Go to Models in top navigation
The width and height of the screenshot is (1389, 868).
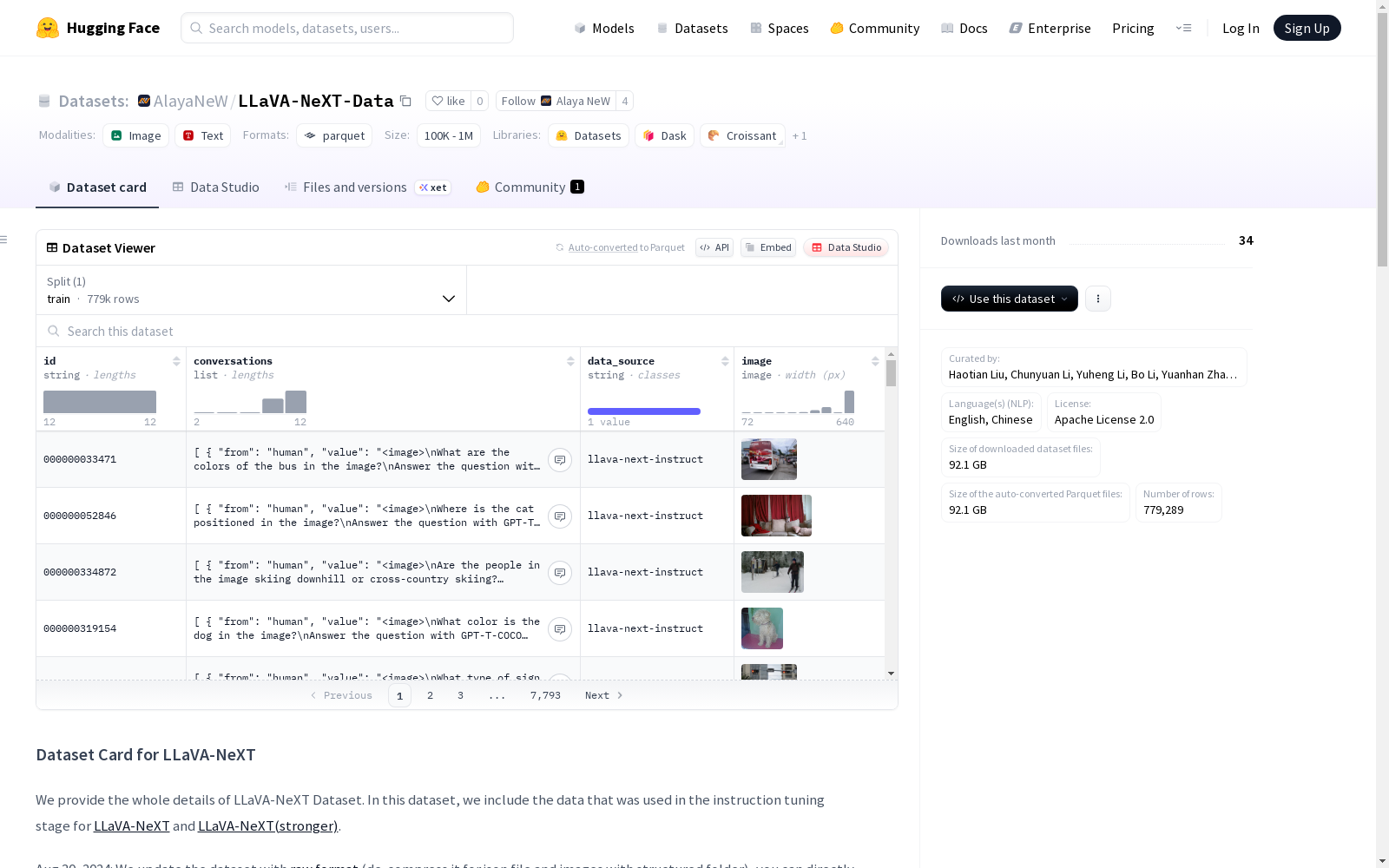point(604,28)
